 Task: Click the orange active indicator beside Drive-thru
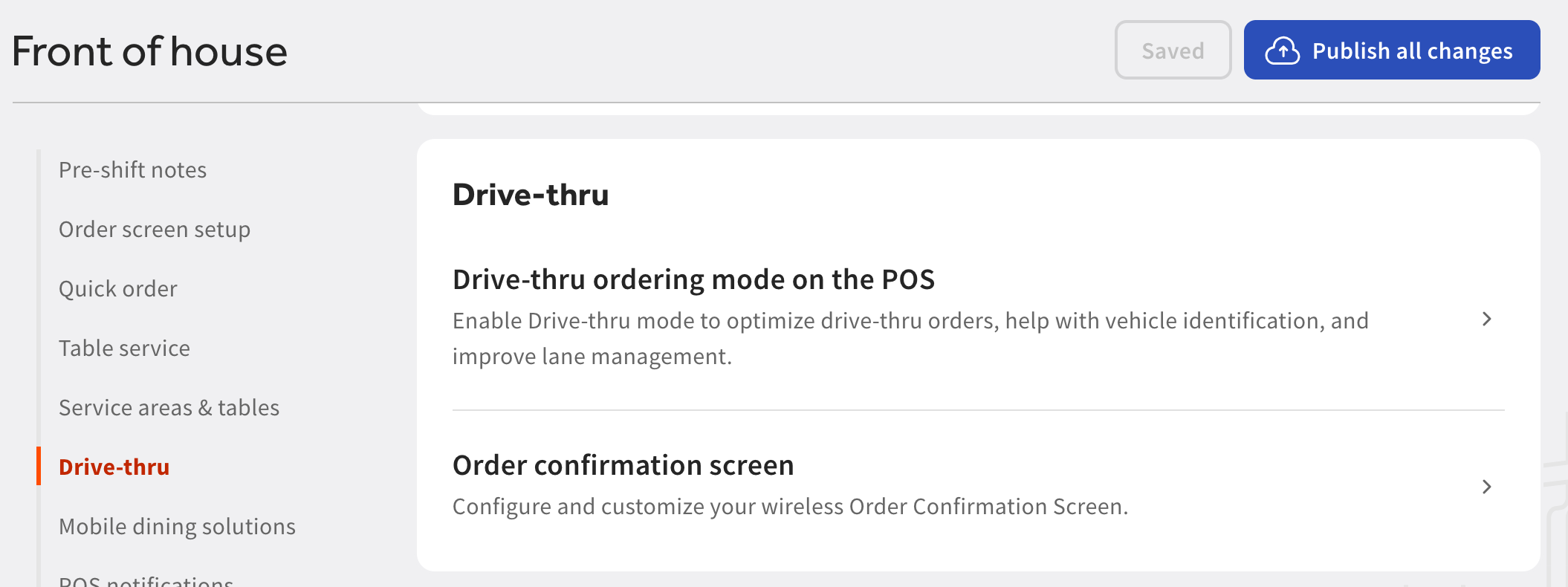coord(39,466)
